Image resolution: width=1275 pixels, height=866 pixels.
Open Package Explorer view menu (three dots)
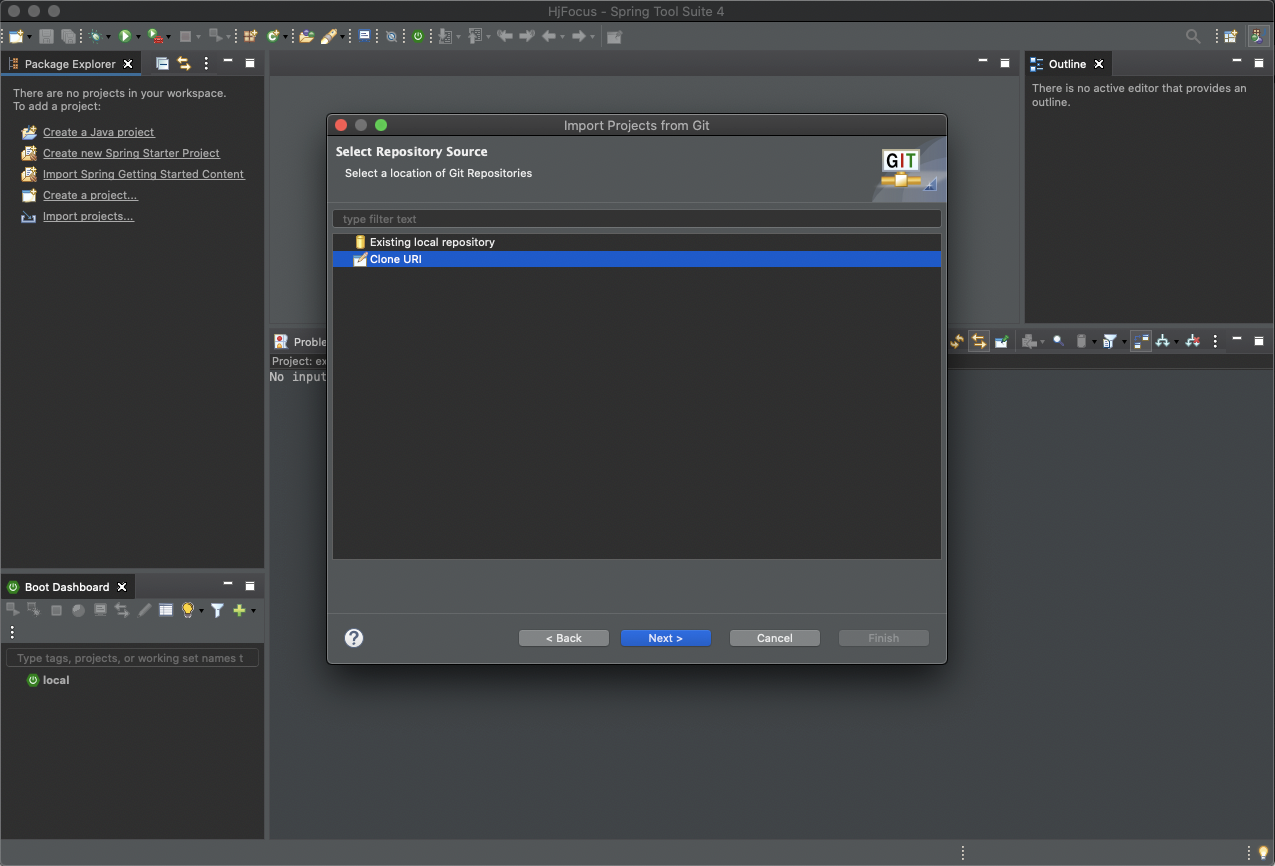tap(206, 63)
